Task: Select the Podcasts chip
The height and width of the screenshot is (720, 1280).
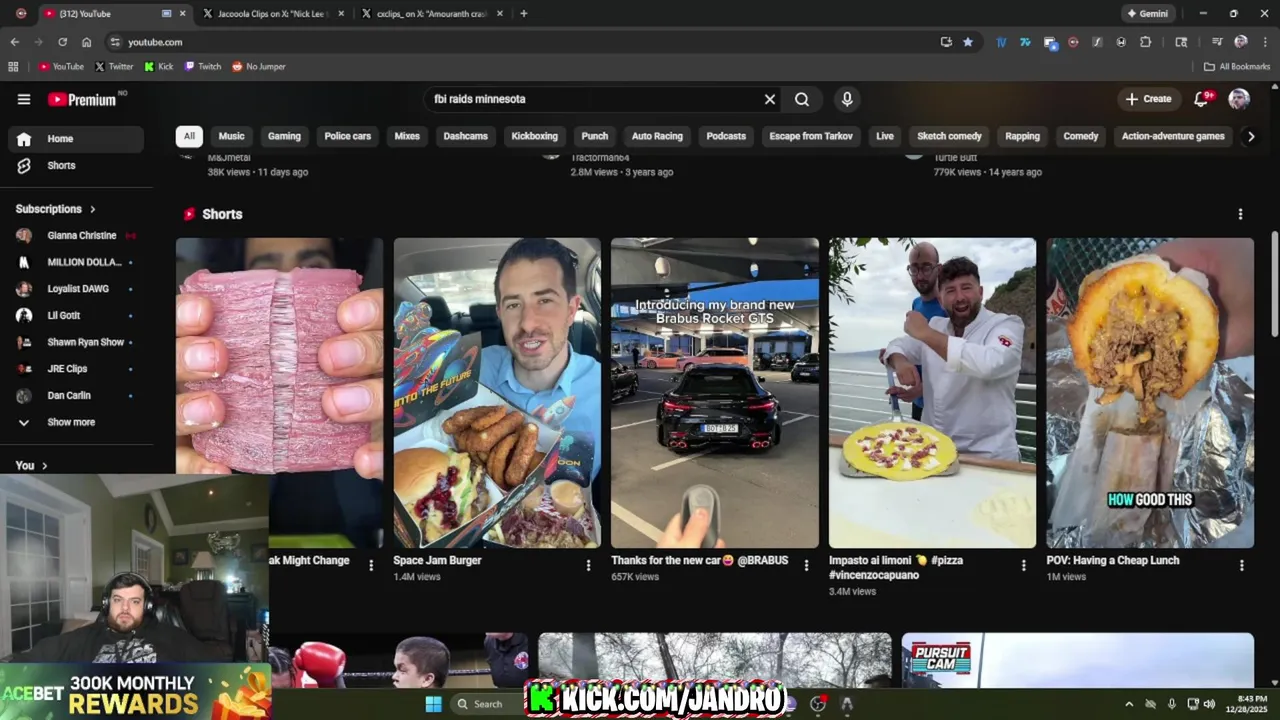Action: click(x=726, y=136)
